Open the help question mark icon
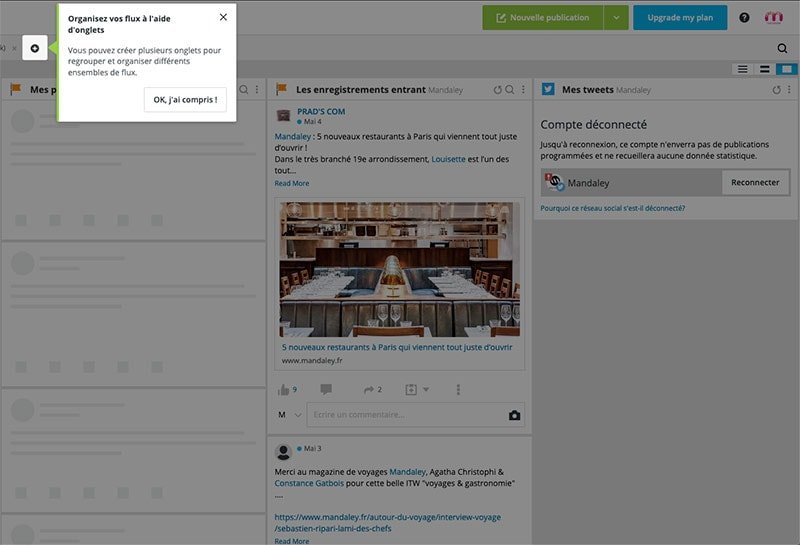Viewport: 800px width, 545px height. 744,17
